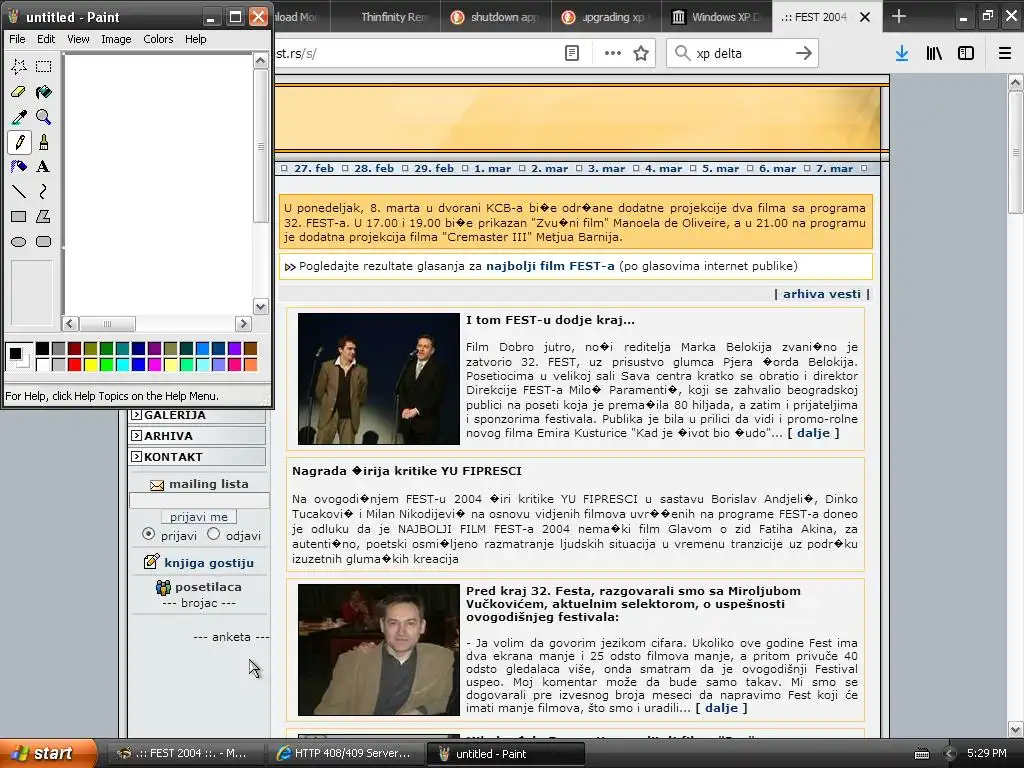Select the Rectangle shape tool in Paint
1024x768 pixels.
click(19, 216)
